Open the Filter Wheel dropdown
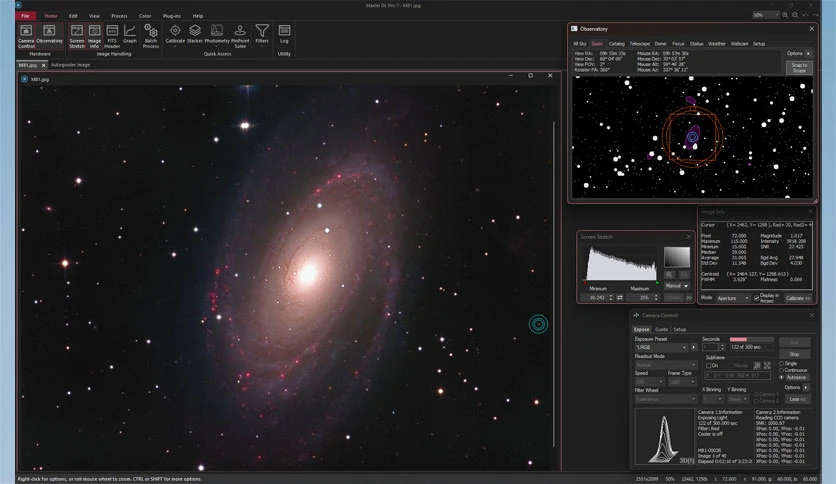836x484 pixels. 665,399
